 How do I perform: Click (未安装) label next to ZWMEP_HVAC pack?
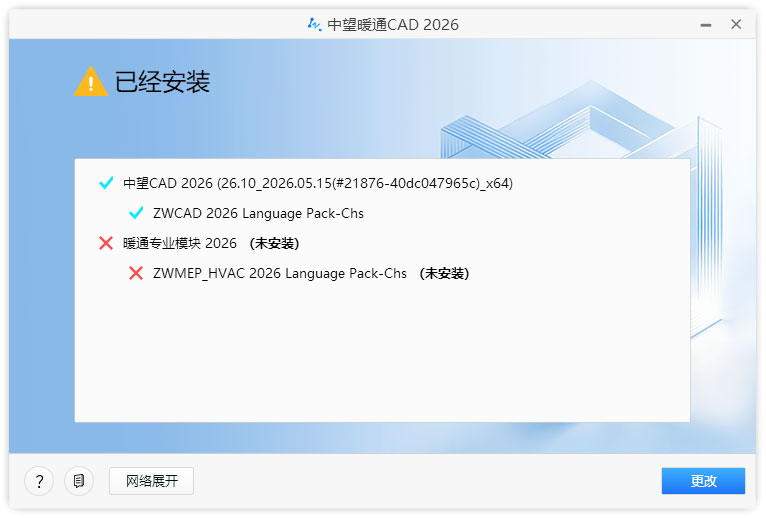pos(444,273)
